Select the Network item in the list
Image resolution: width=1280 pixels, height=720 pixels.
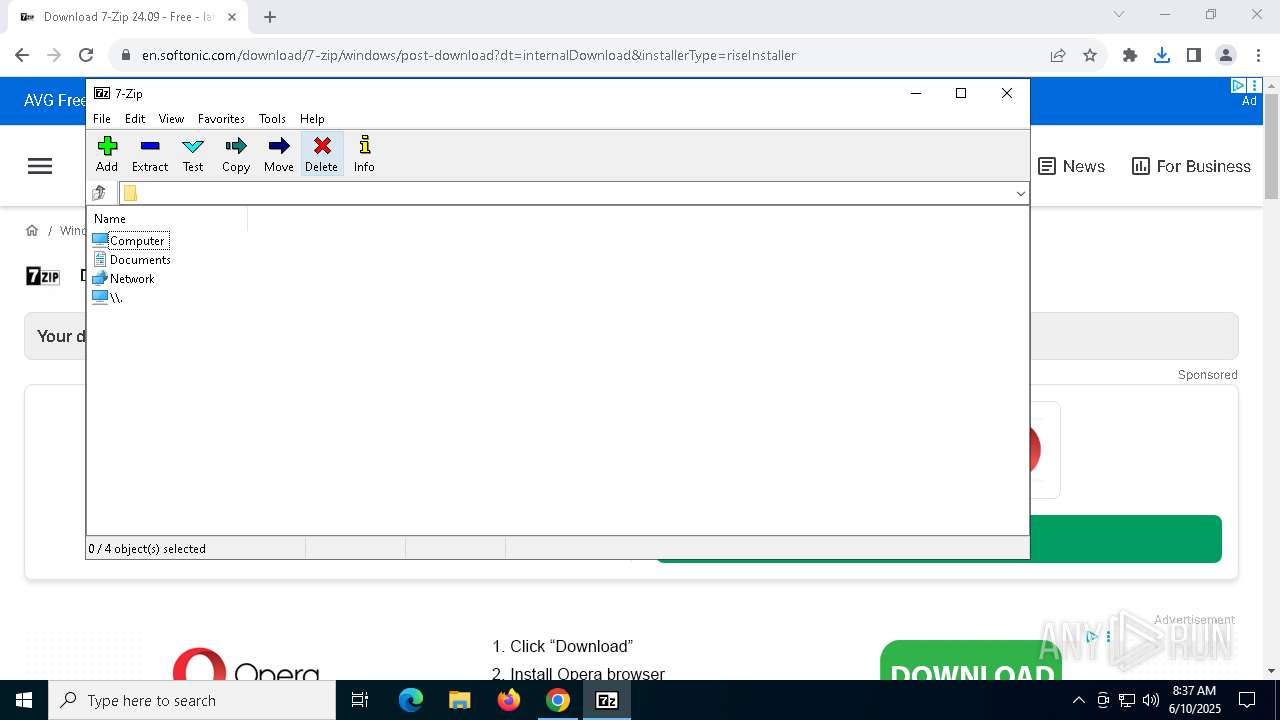[x=123, y=278]
